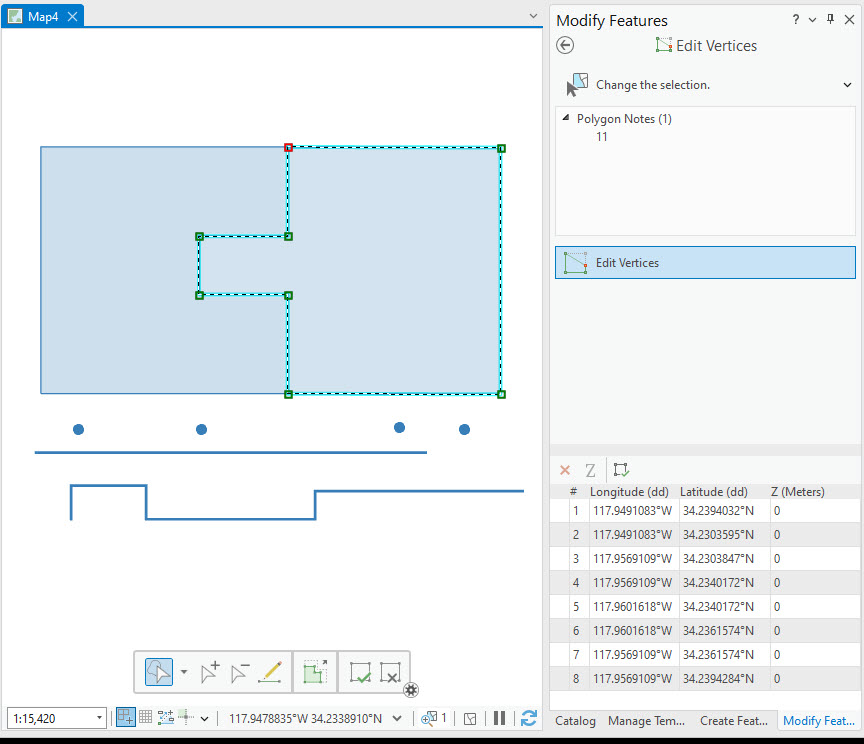The image size is (864, 744).
Task: Finish the edit with the green check
Action: tap(361, 671)
